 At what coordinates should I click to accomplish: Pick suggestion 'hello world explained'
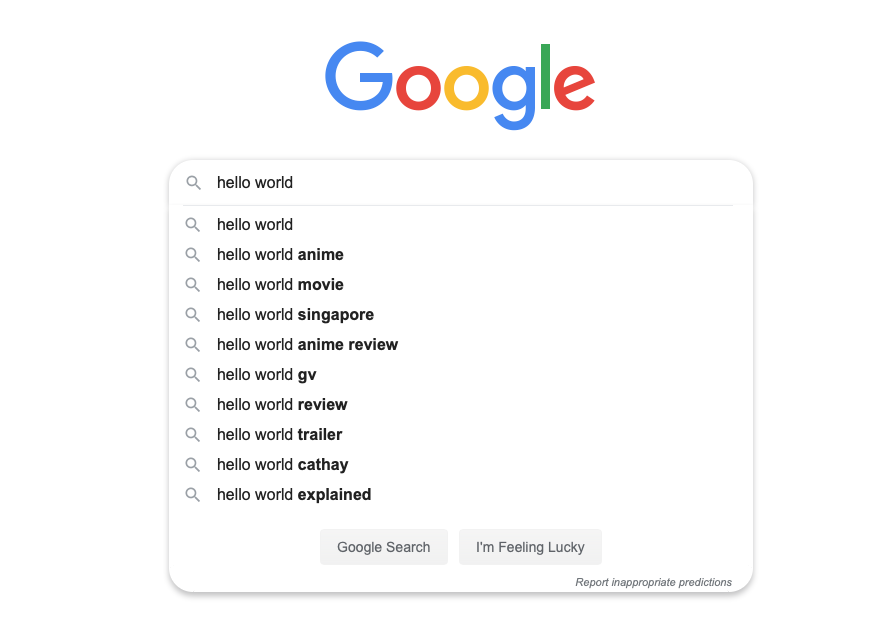(294, 495)
